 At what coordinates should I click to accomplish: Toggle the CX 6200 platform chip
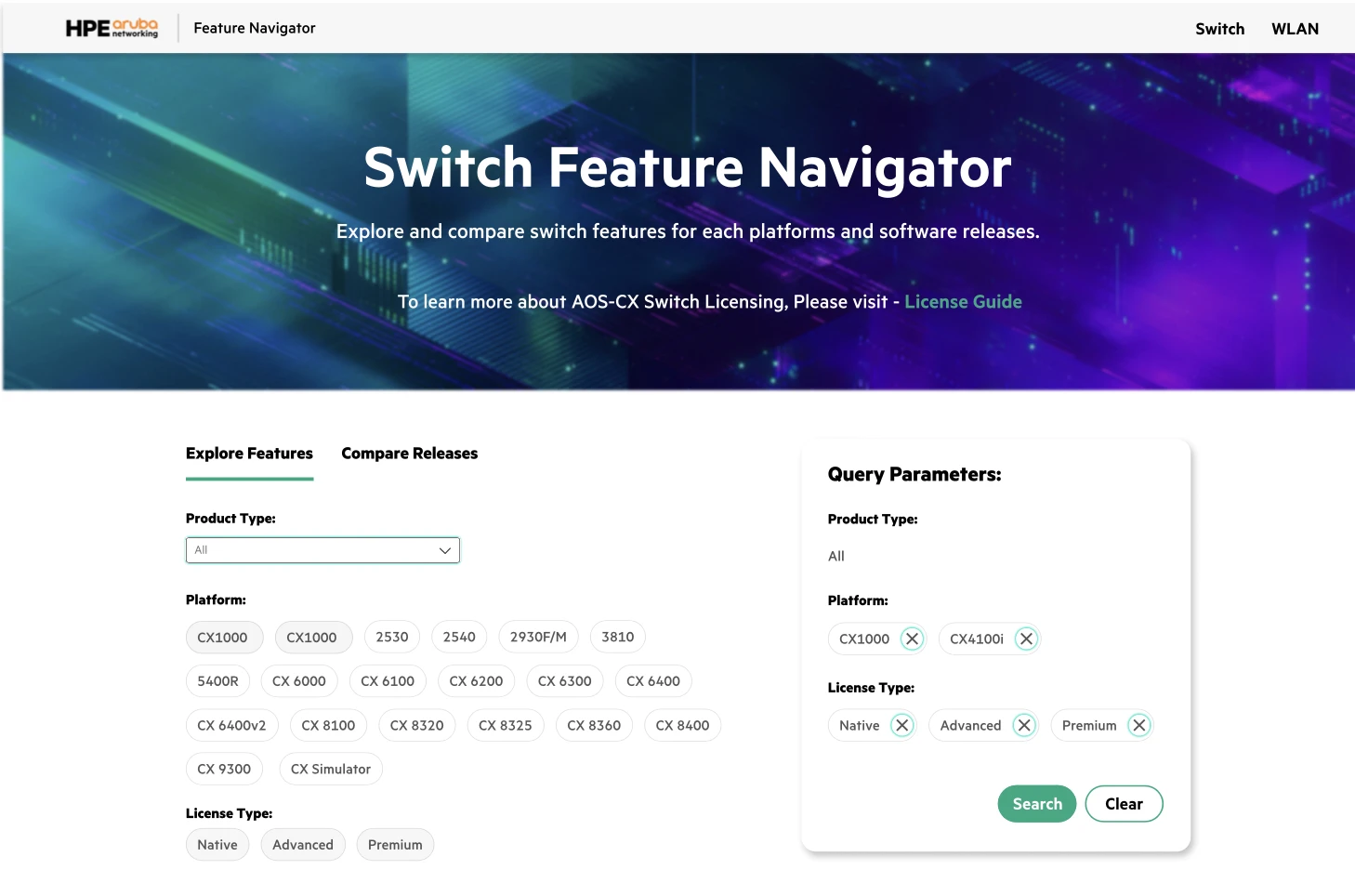476,681
